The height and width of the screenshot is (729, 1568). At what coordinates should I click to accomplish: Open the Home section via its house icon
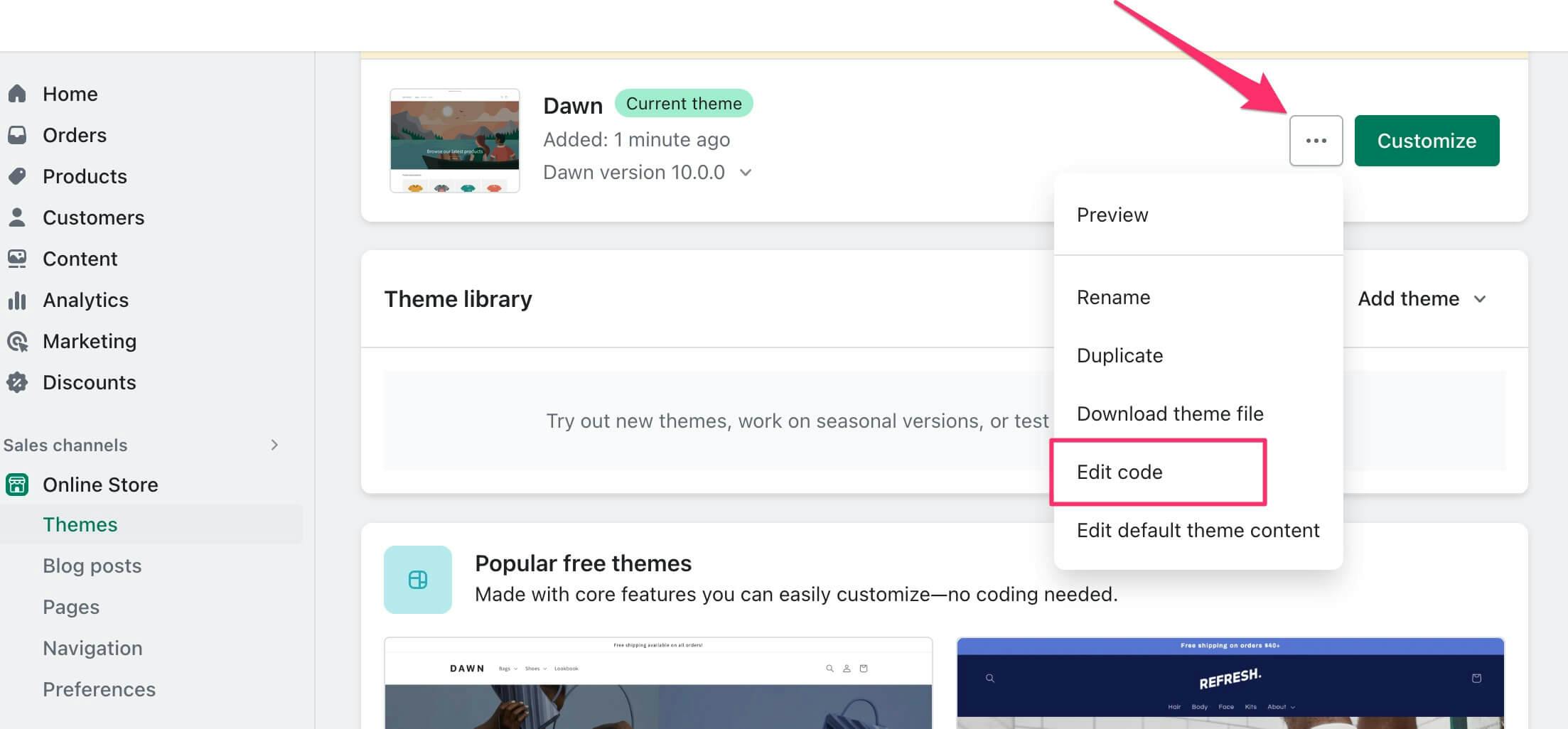pos(16,93)
